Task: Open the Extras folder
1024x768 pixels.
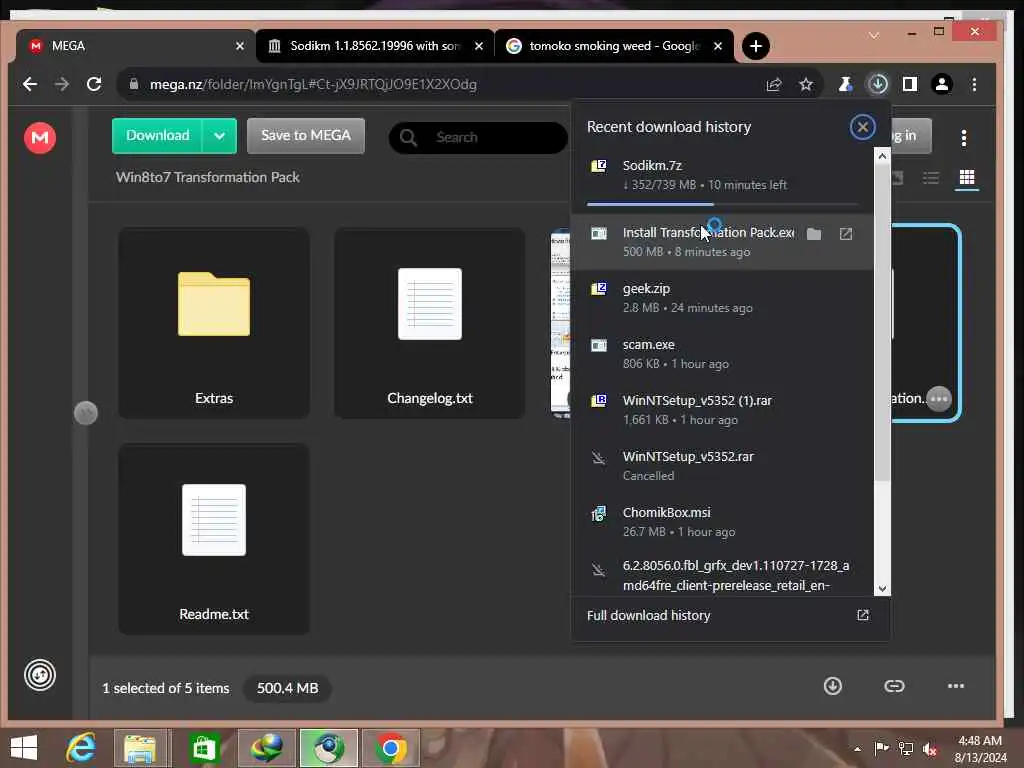Action: click(x=214, y=323)
